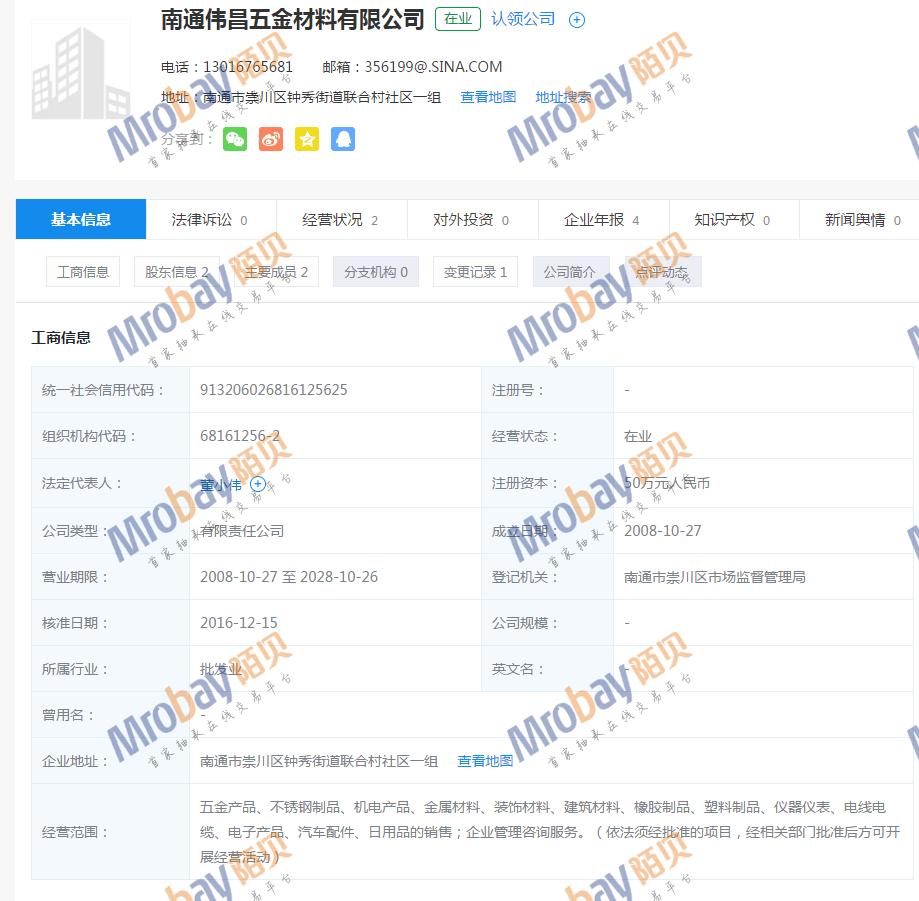The width and height of the screenshot is (919, 901).
Task: Open the 经营状况 tab
Action: (x=341, y=220)
